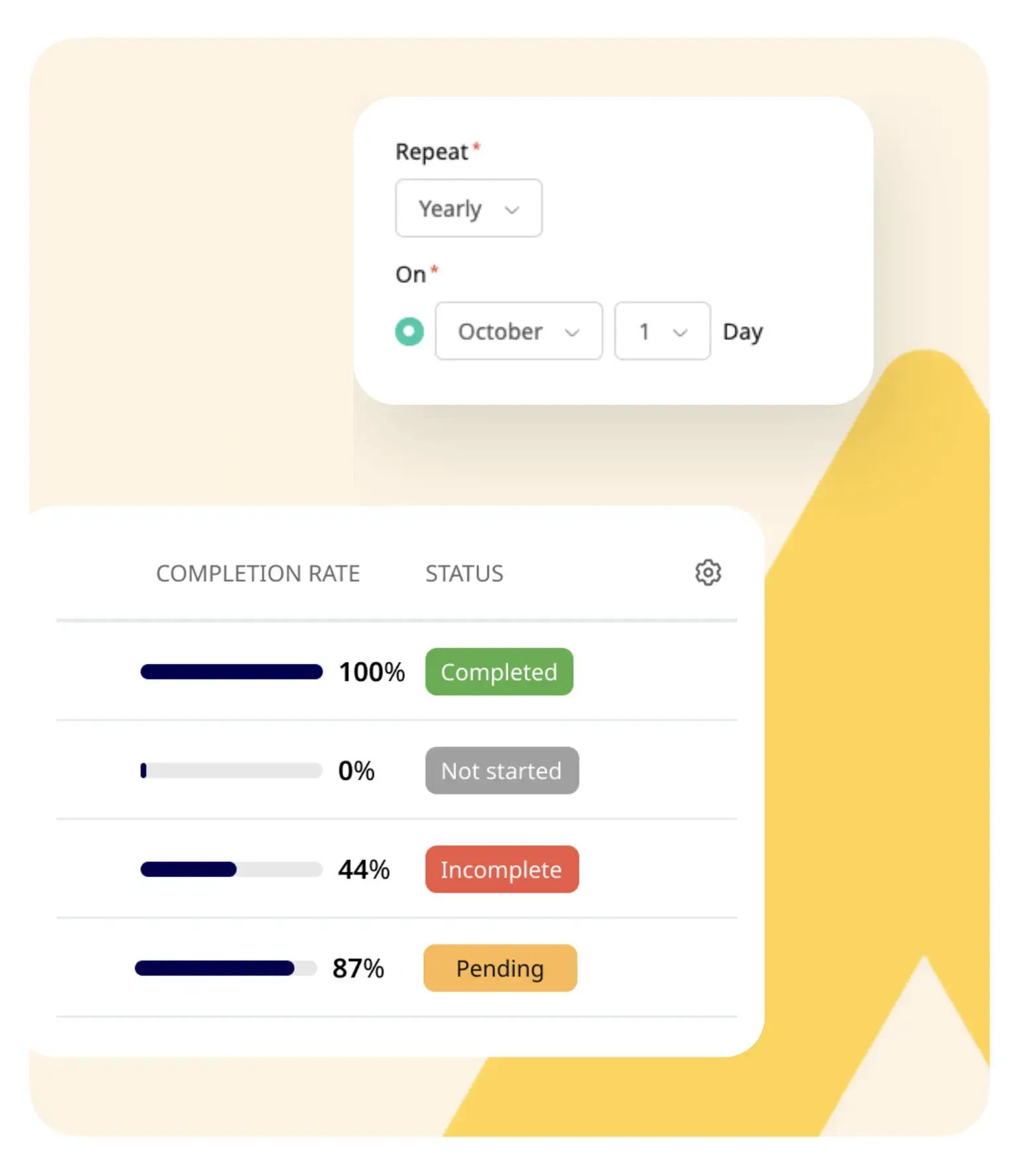This screenshot has height=1176, width=1025.
Task: Click the 100% full progress bar
Action: [231, 672]
